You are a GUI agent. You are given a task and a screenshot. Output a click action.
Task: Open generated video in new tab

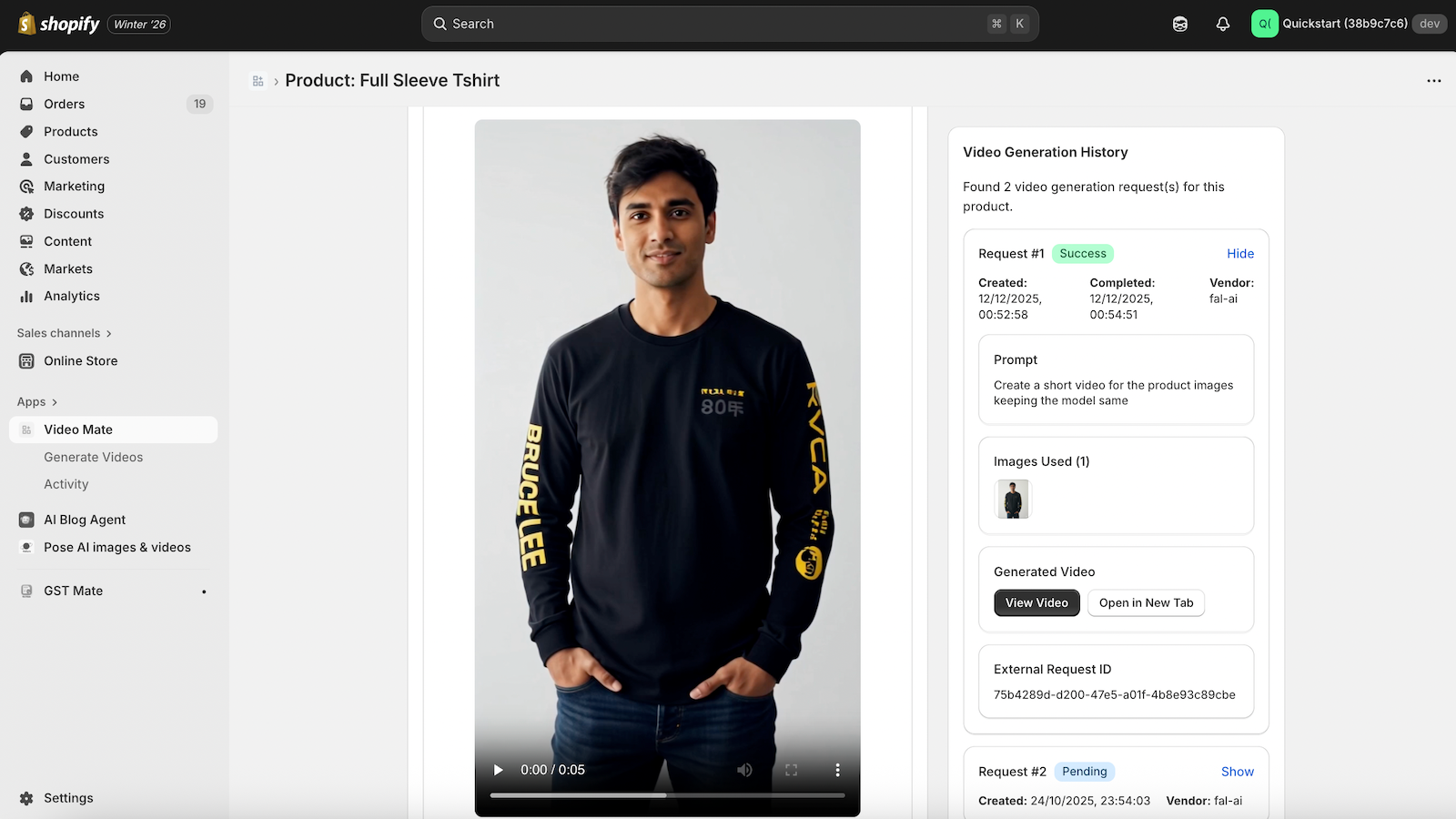[1146, 602]
